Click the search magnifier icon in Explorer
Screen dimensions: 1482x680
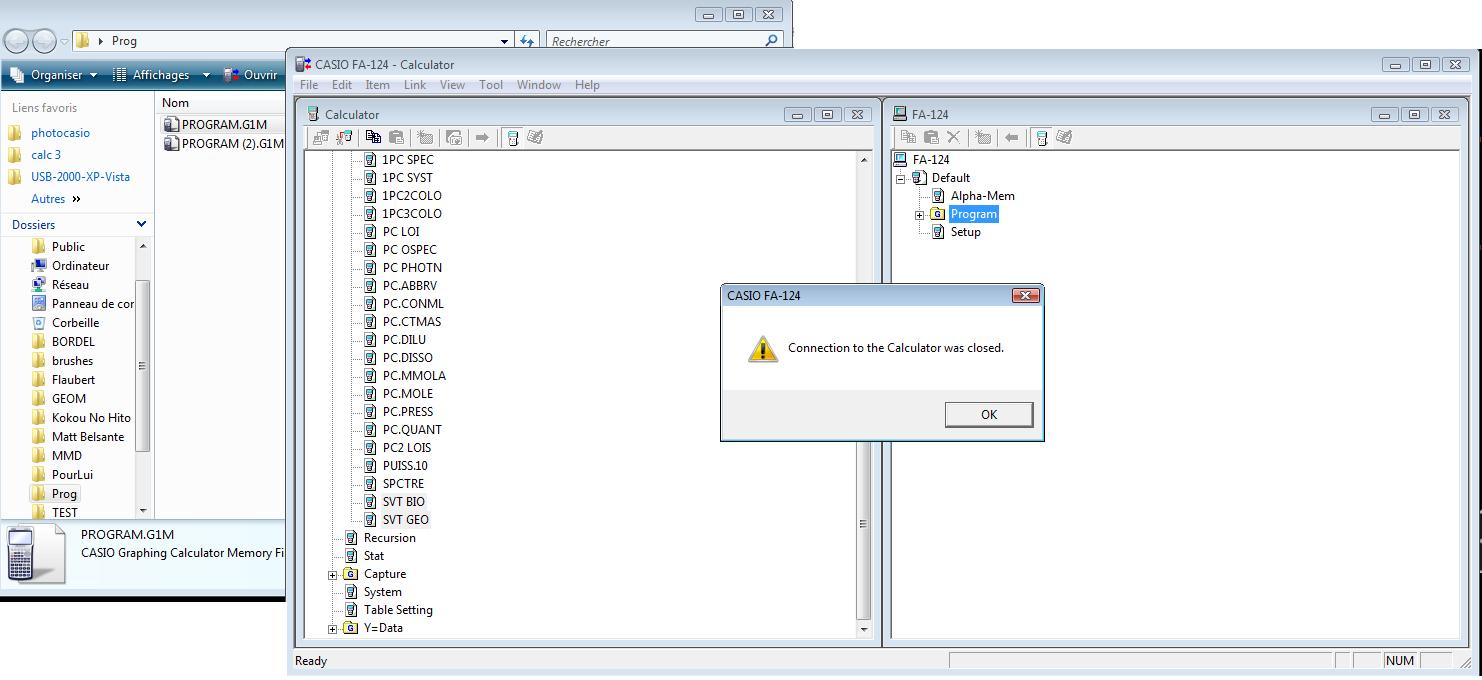[771, 41]
